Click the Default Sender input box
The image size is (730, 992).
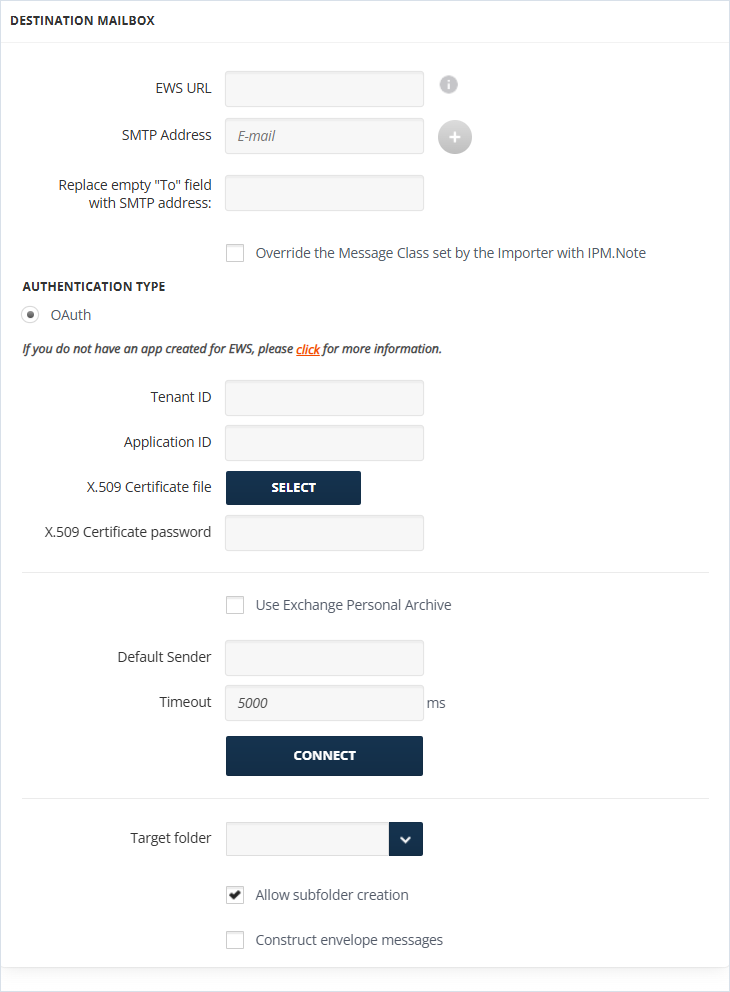[x=324, y=658]
